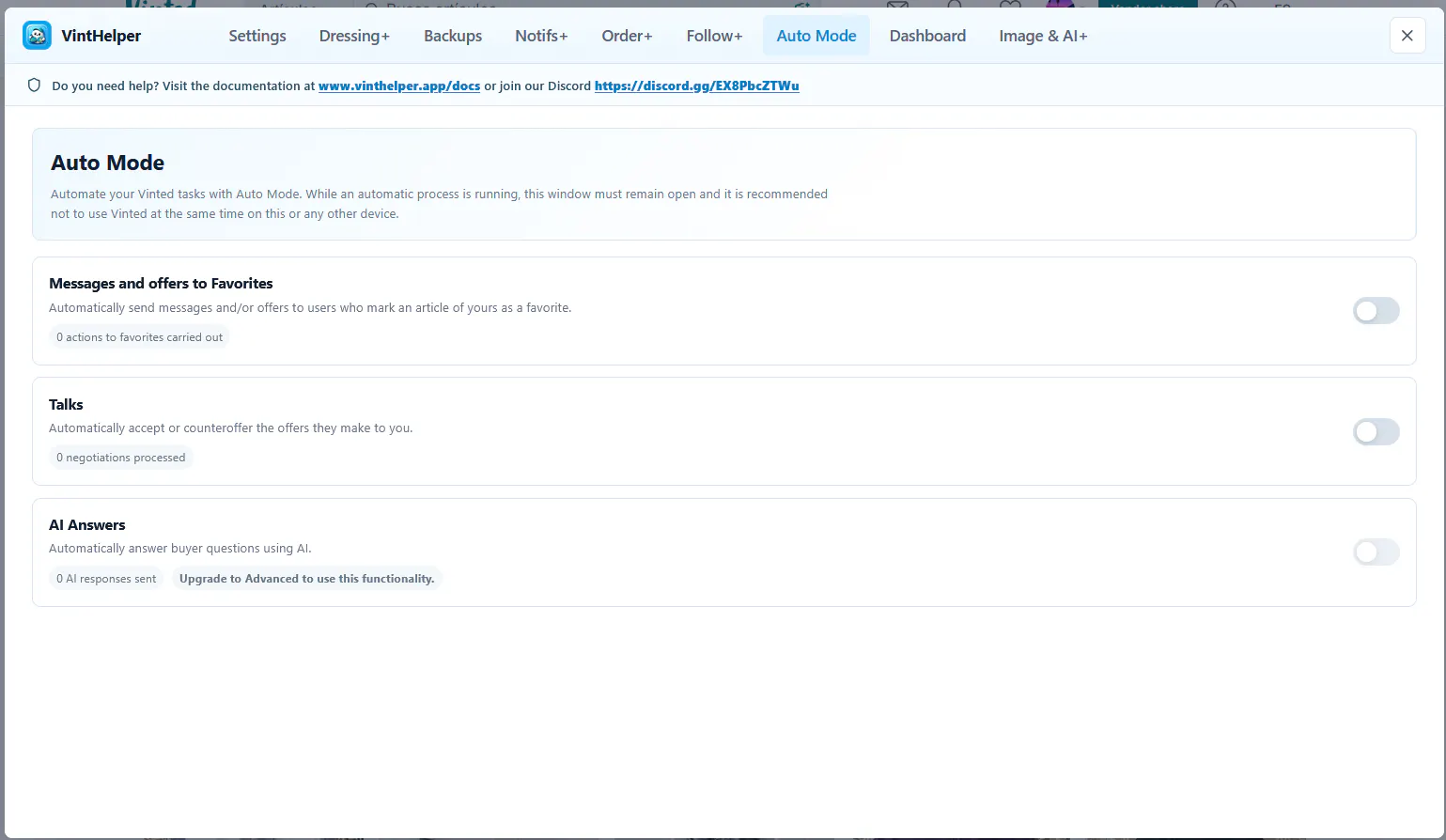Click the "VintHelper" brand name text
Screen dimensions: 1446x840
(101, 36)
